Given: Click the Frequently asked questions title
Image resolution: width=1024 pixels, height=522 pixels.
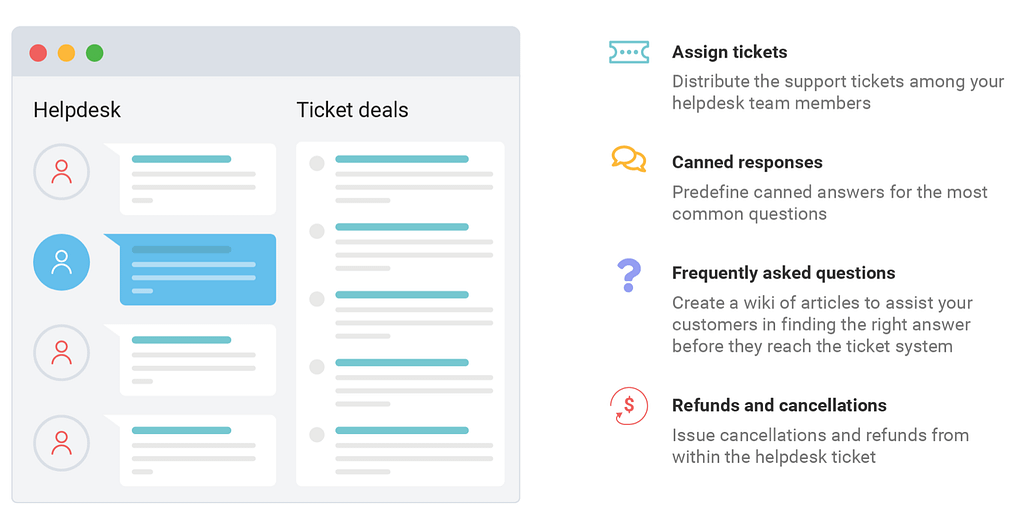Looking at the screenshot, I should (x=784, y=273).
